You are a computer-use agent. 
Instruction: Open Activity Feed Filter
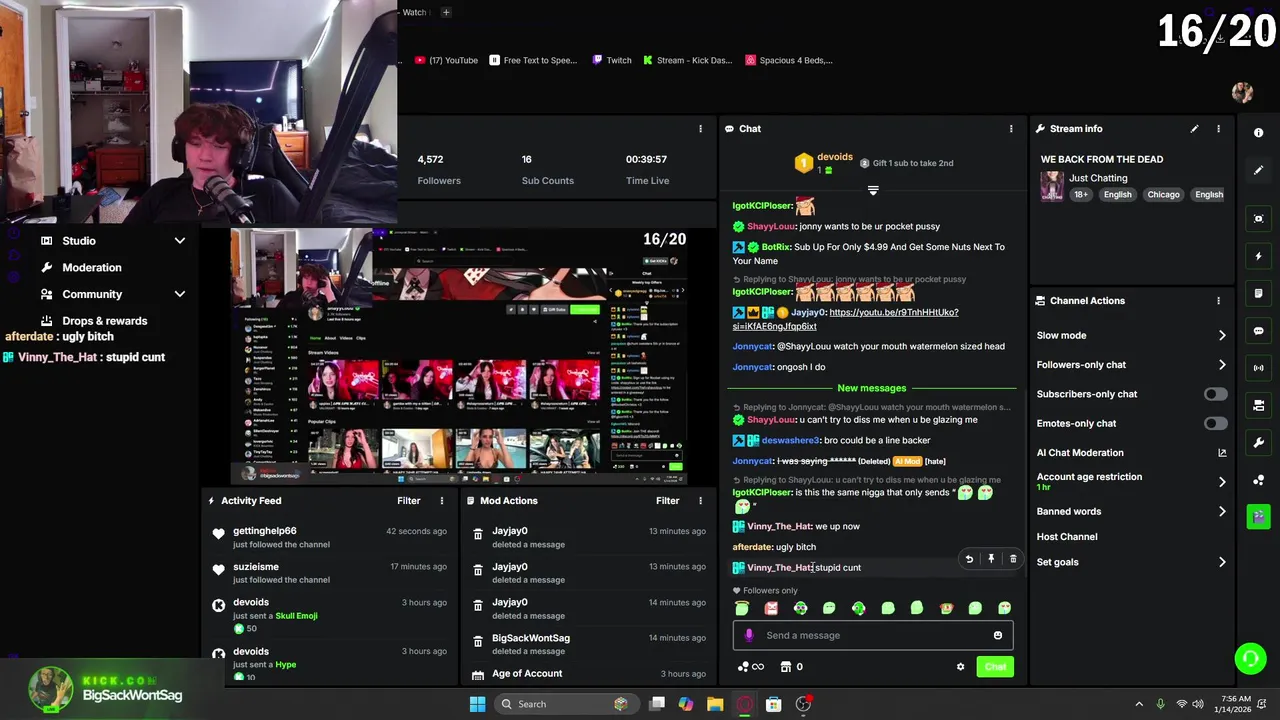coord(408,501)
